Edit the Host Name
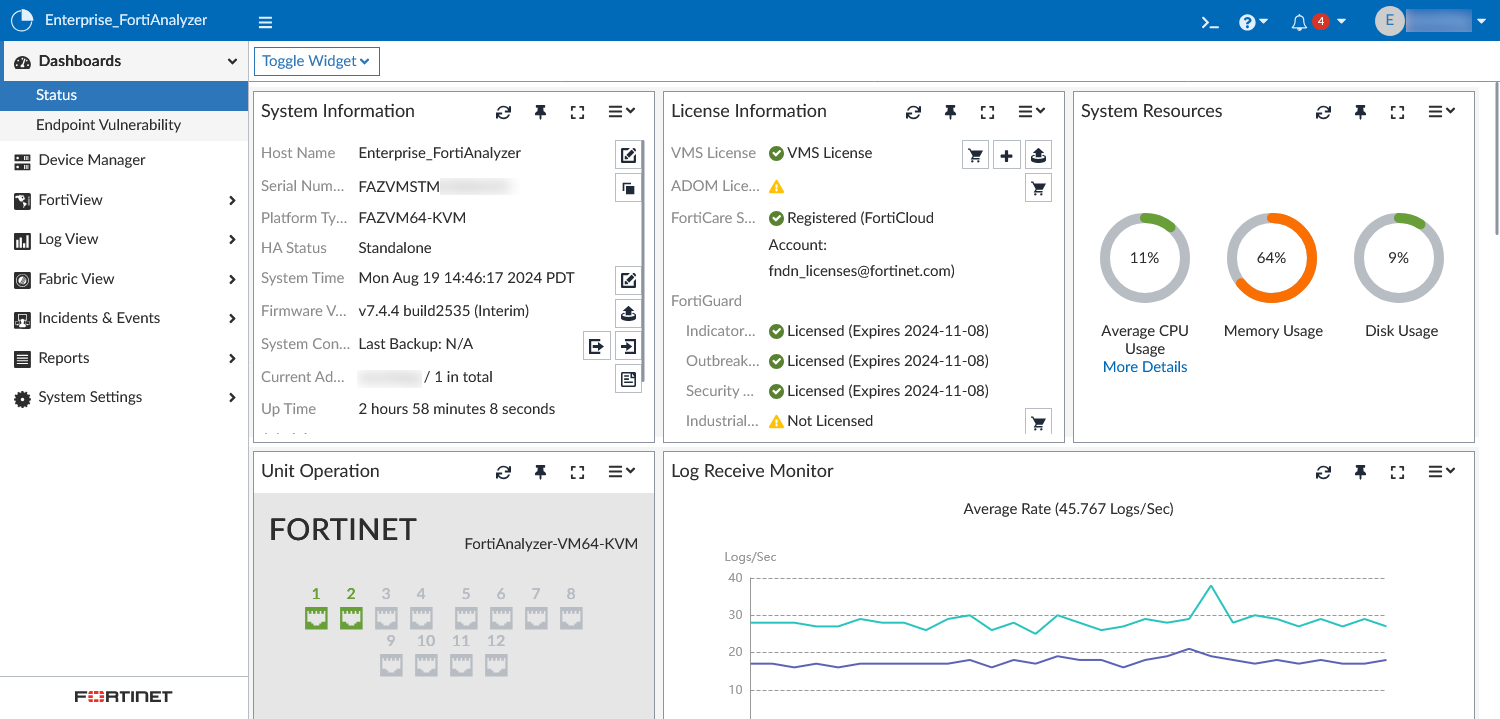The image size is (1500, 719). point(628,155)
